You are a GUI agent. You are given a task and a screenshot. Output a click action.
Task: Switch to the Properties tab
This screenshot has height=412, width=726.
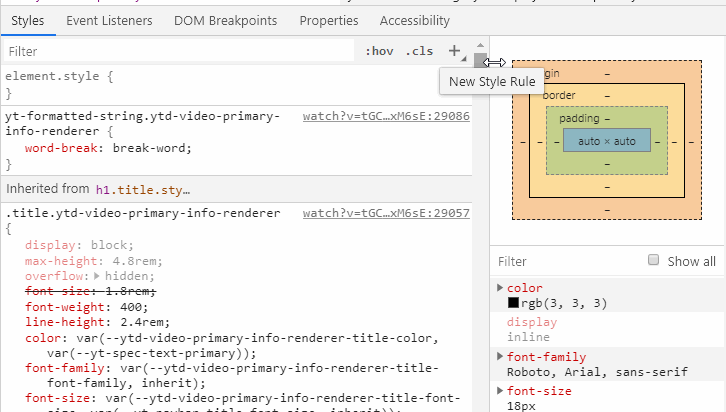329,21
